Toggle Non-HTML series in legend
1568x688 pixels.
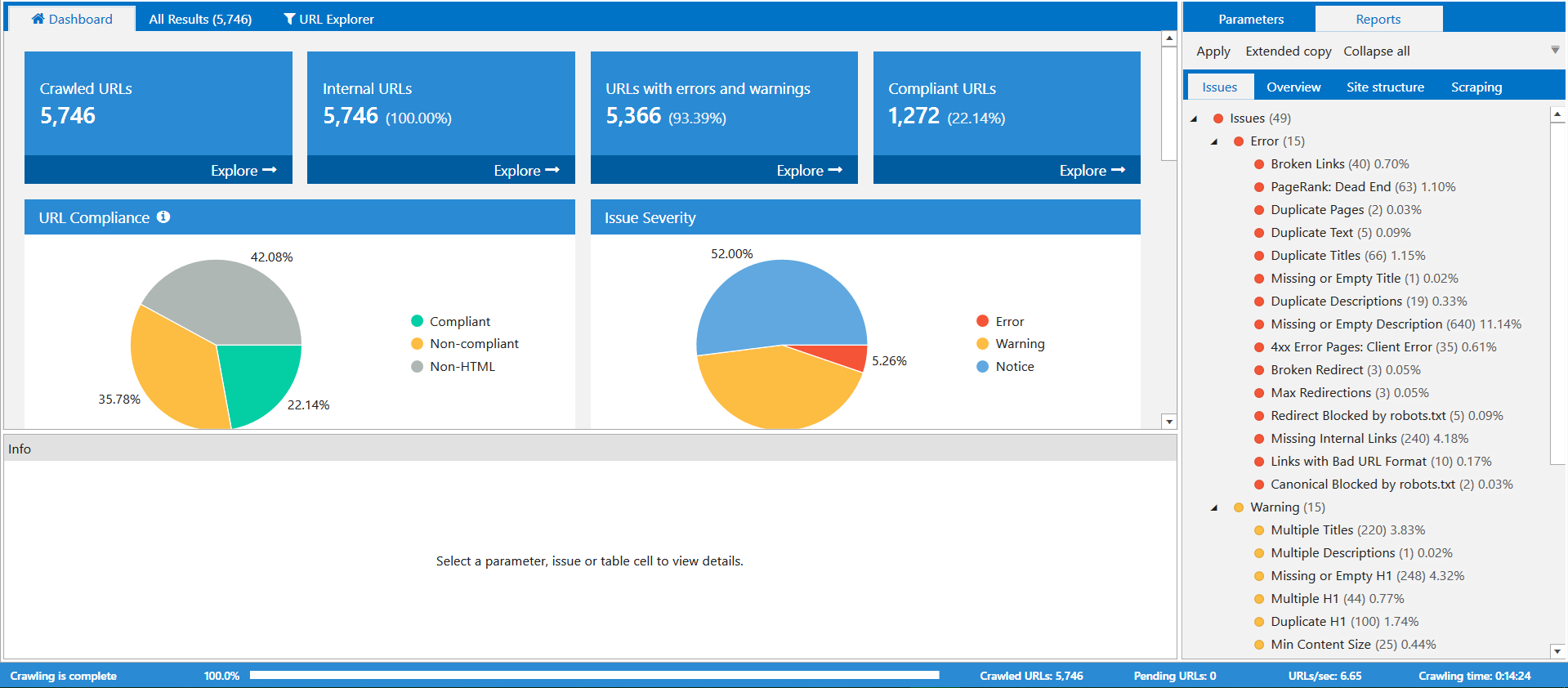[418, 367]
